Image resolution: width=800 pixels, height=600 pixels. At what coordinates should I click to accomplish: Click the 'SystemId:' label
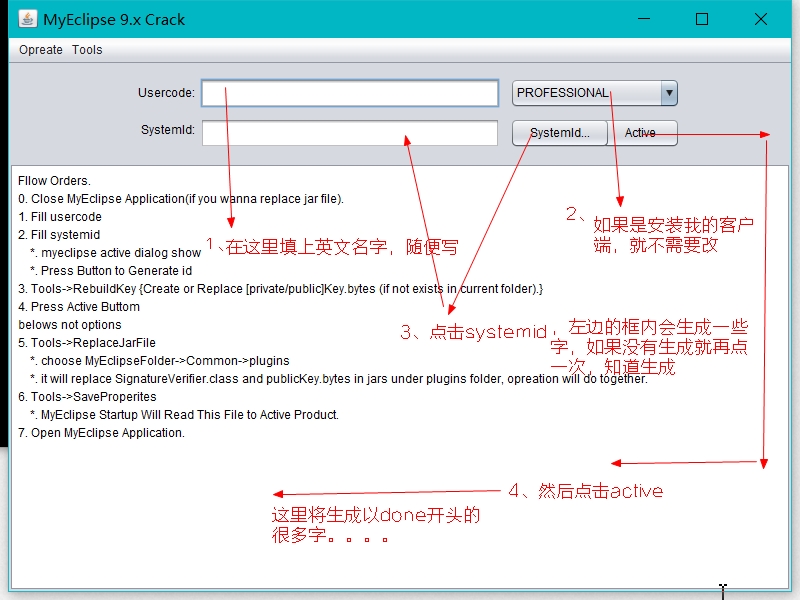[x=168, y=130]
